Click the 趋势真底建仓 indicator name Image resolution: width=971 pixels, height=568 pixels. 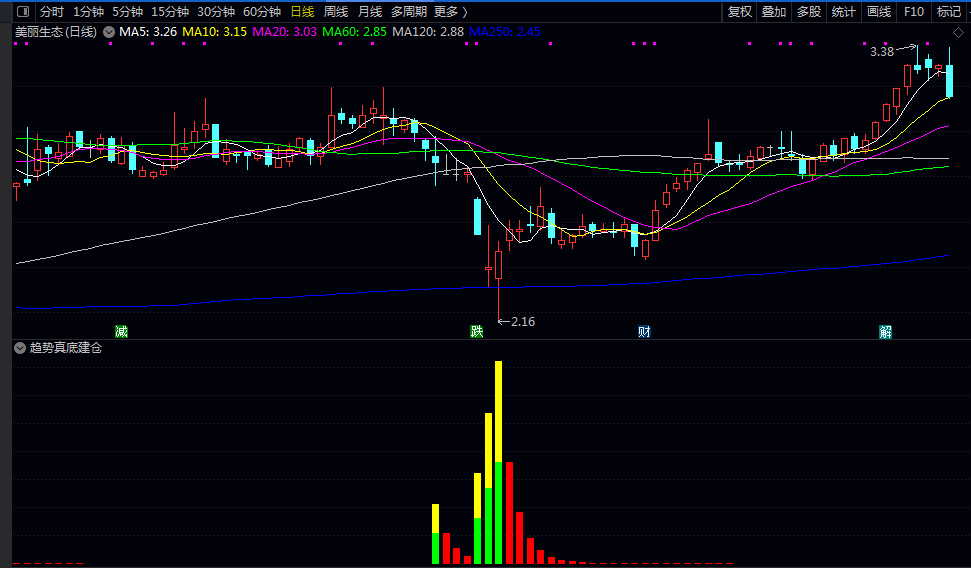66,348
